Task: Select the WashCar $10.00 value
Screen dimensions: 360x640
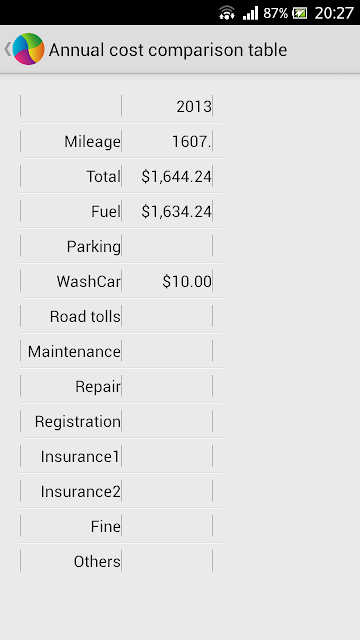Action: coord(187,282)
